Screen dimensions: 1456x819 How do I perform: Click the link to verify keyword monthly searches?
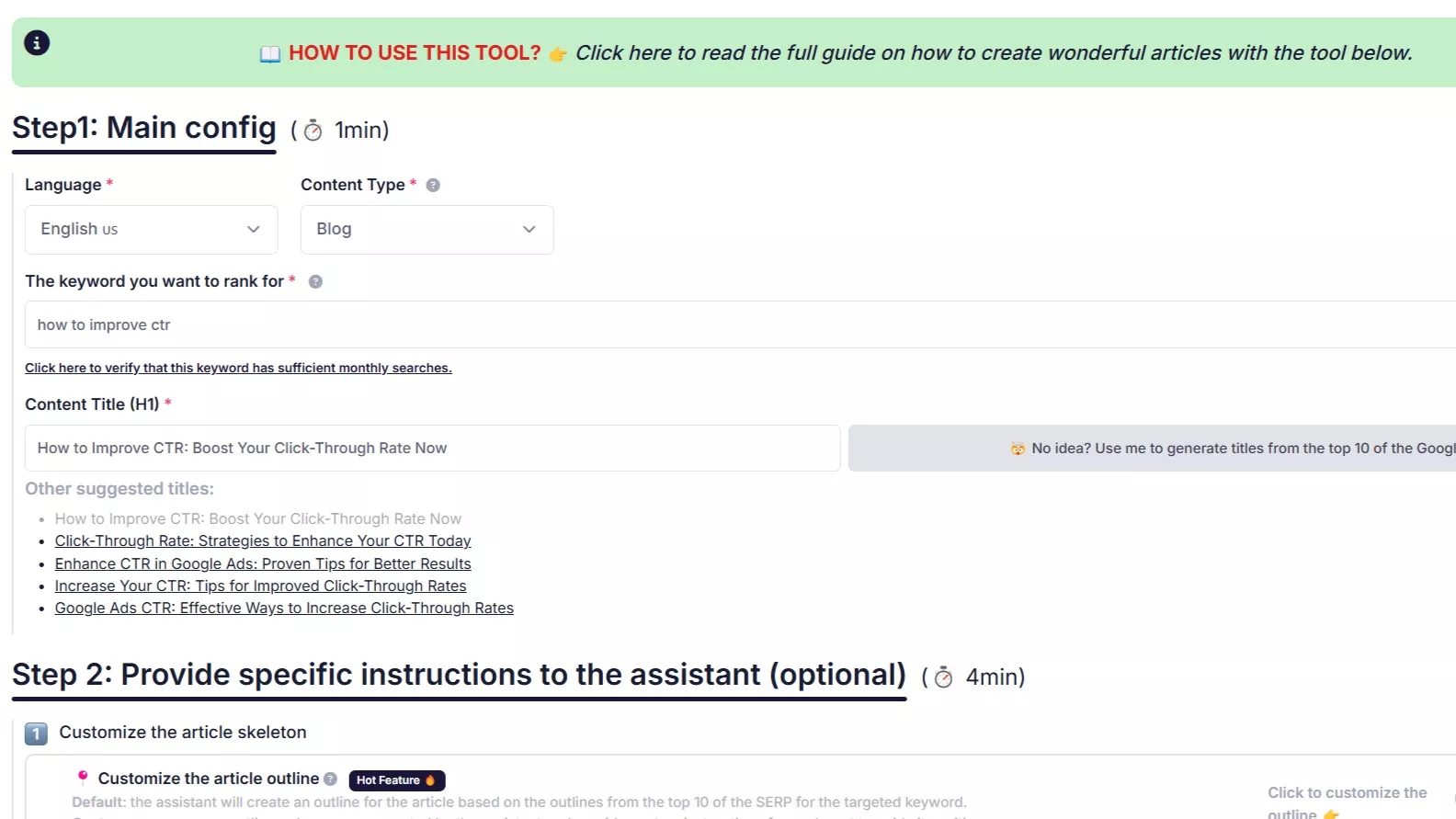(x=238, y=368)
